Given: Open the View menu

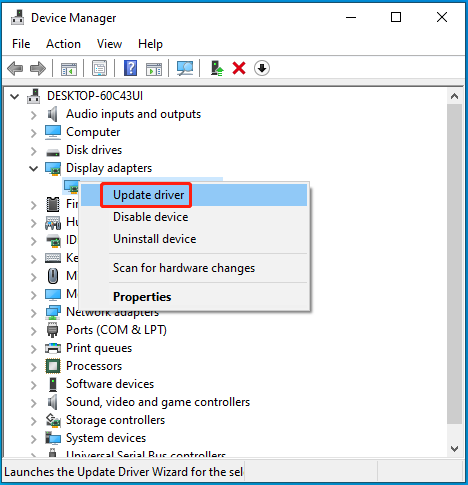Looking at the screenshot, I should 109,44.
